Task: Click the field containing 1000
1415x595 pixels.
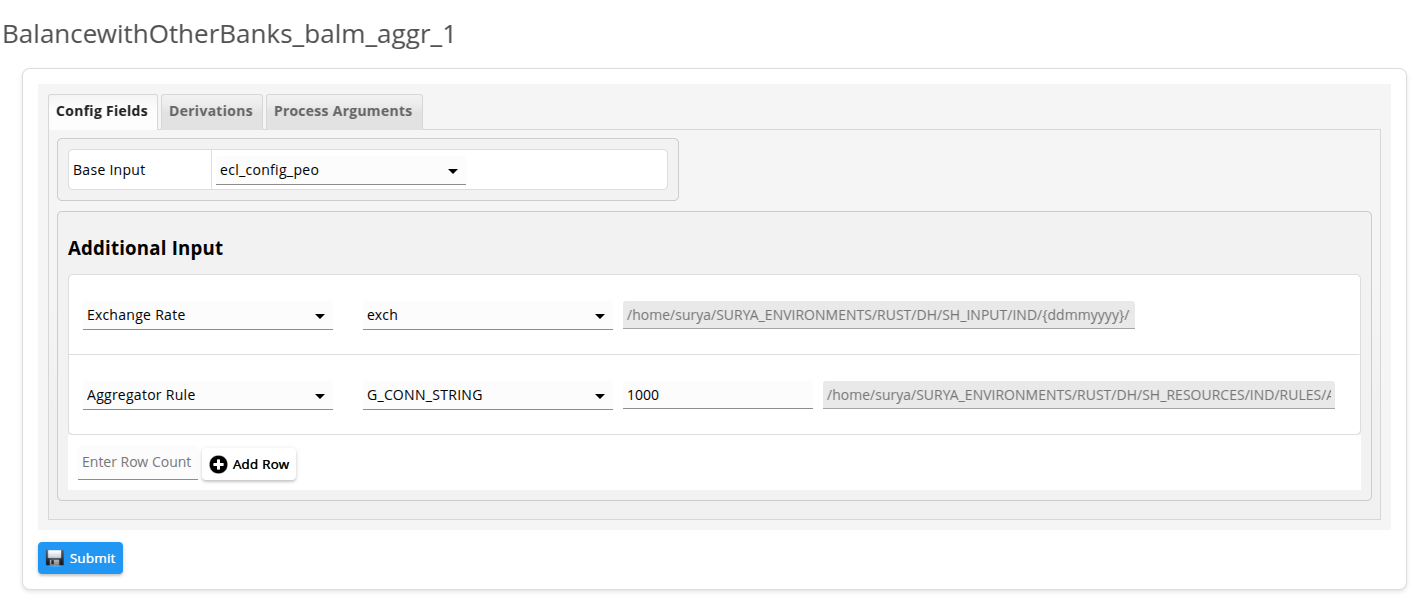Action: 718,395
